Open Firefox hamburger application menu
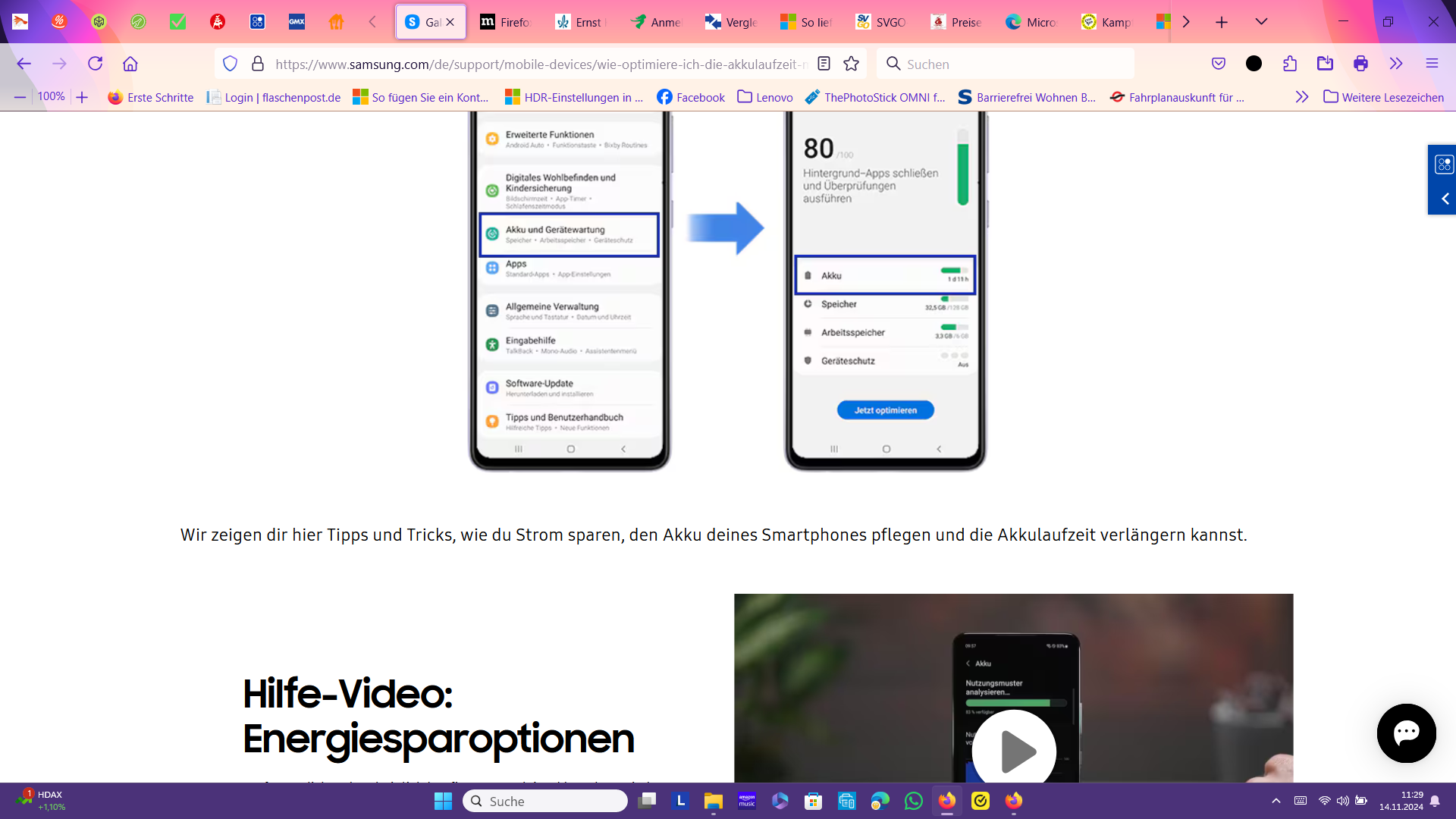The height and width of the screenshot is (819, 1456). [1432, 64]
